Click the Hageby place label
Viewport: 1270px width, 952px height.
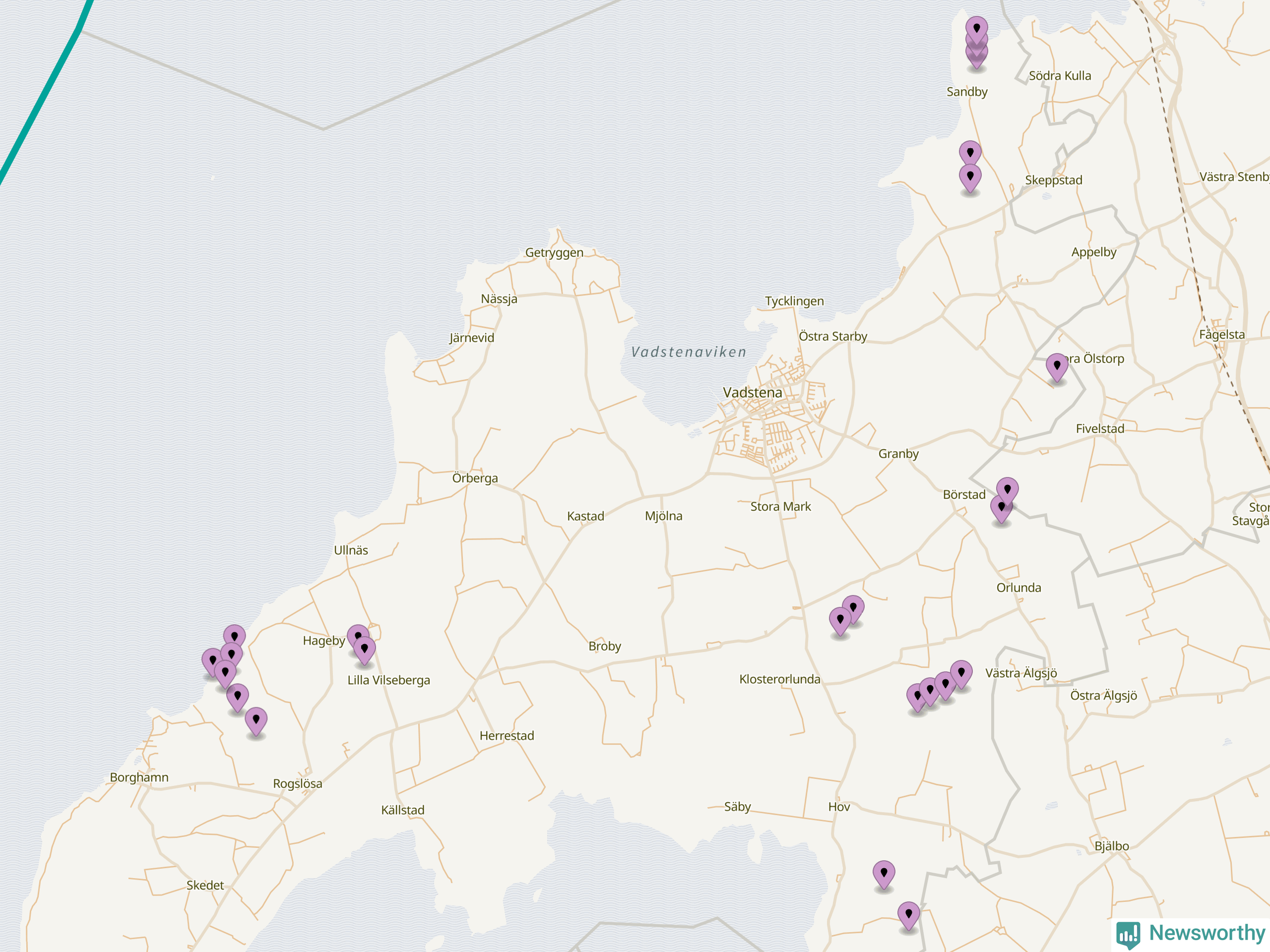[x=324, y=641]
